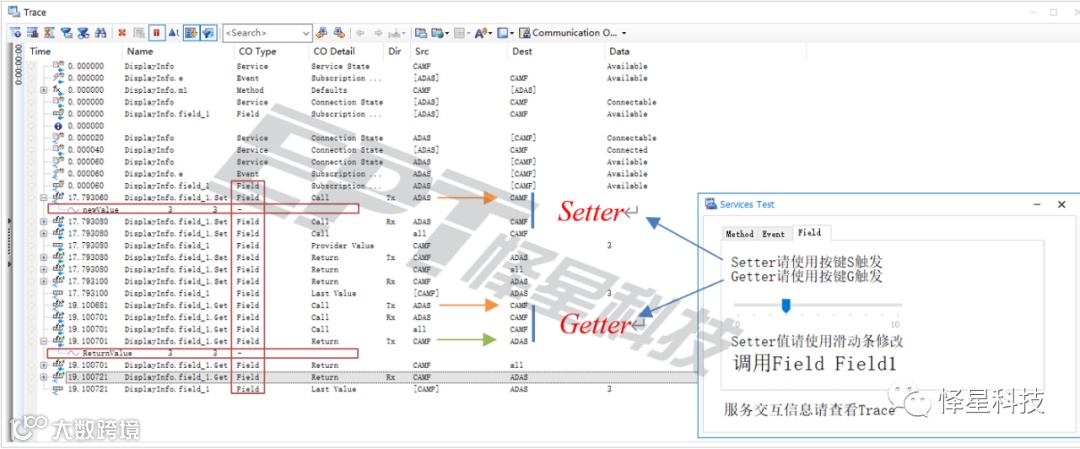Switch to the Method tab in Services Test

(740, 234)
